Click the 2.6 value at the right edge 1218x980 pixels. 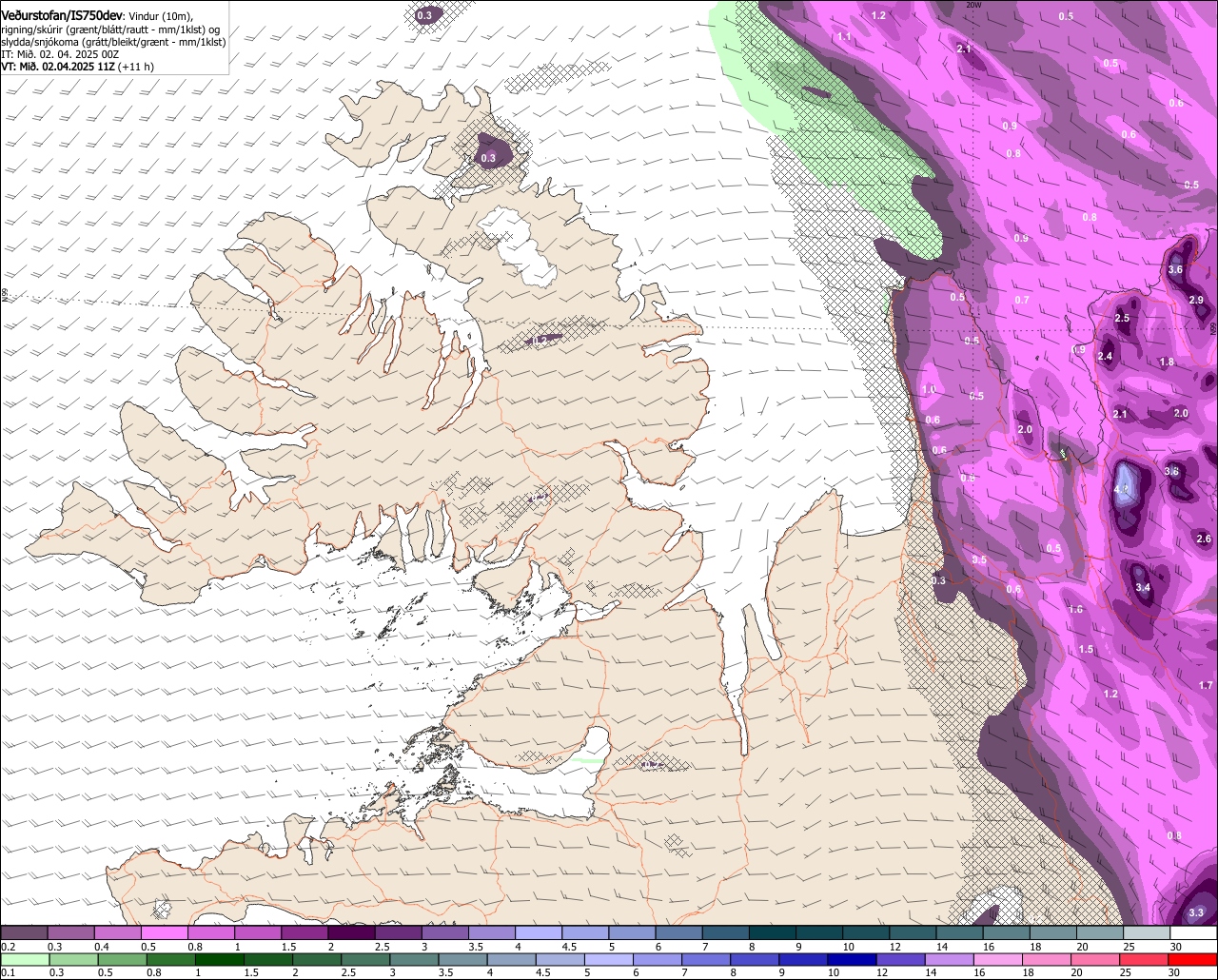[1204, 539]
